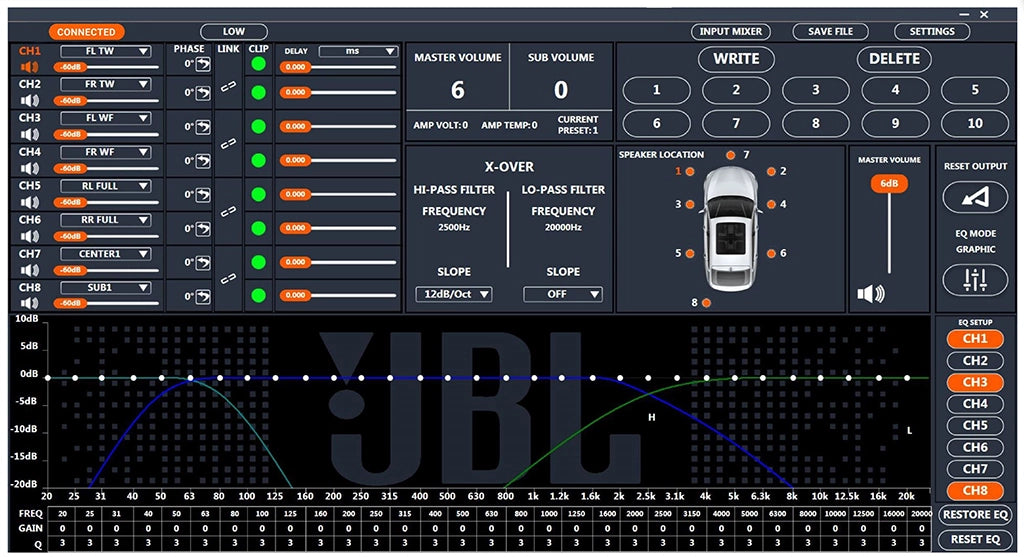Screen dimensions: 1024x557
Task: Invert CH5 phase icon
Action: [204, 195]
